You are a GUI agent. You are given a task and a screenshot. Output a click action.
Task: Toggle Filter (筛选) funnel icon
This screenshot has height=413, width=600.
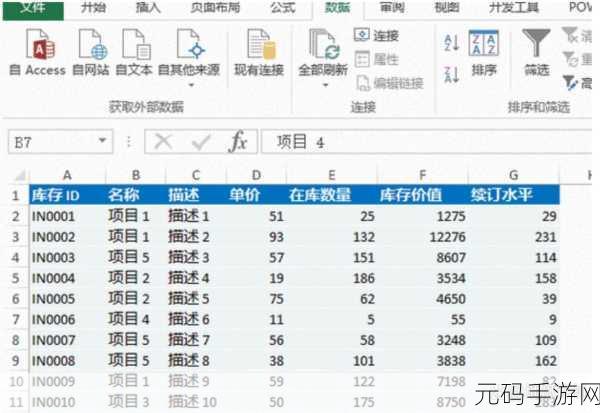coord(536,43)
